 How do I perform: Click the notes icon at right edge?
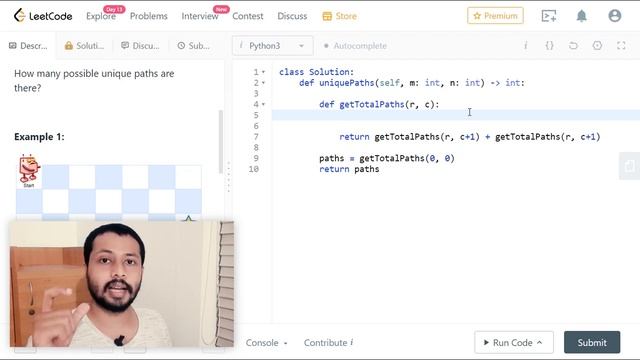[629, 166]
